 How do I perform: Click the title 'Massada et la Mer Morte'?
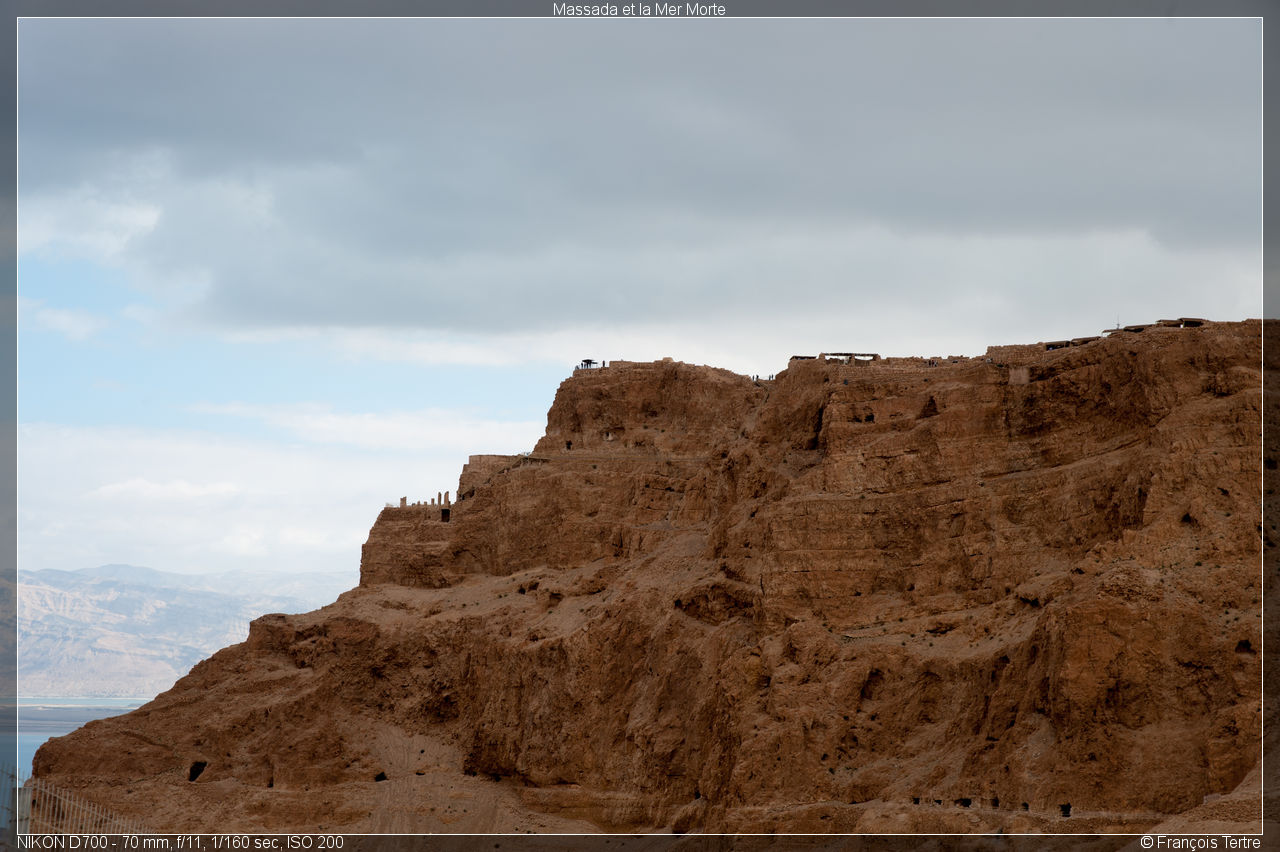pyautogui.click(x=639, y=9)
